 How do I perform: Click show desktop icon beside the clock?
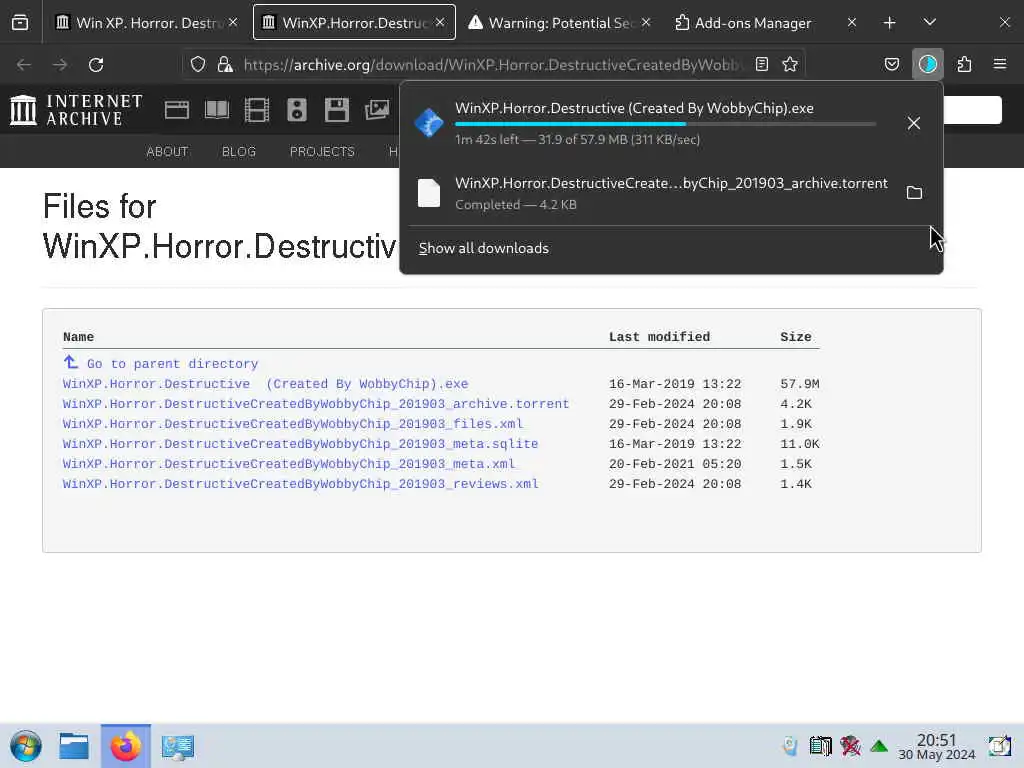tap(999, 746)
